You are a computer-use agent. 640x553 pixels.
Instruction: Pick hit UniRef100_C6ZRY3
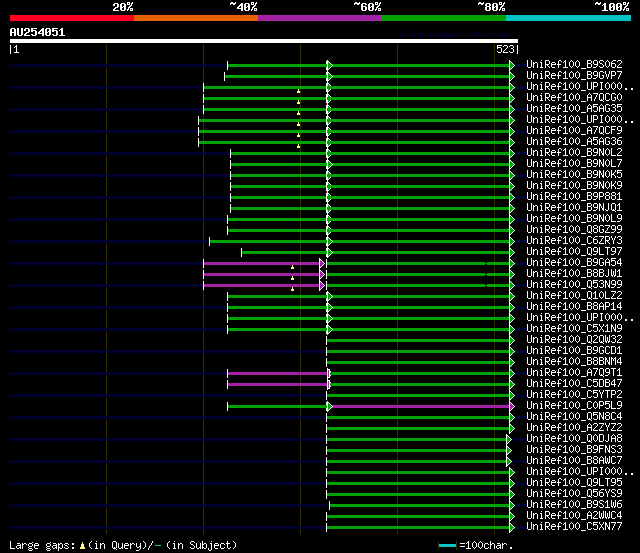pos(574,241)
